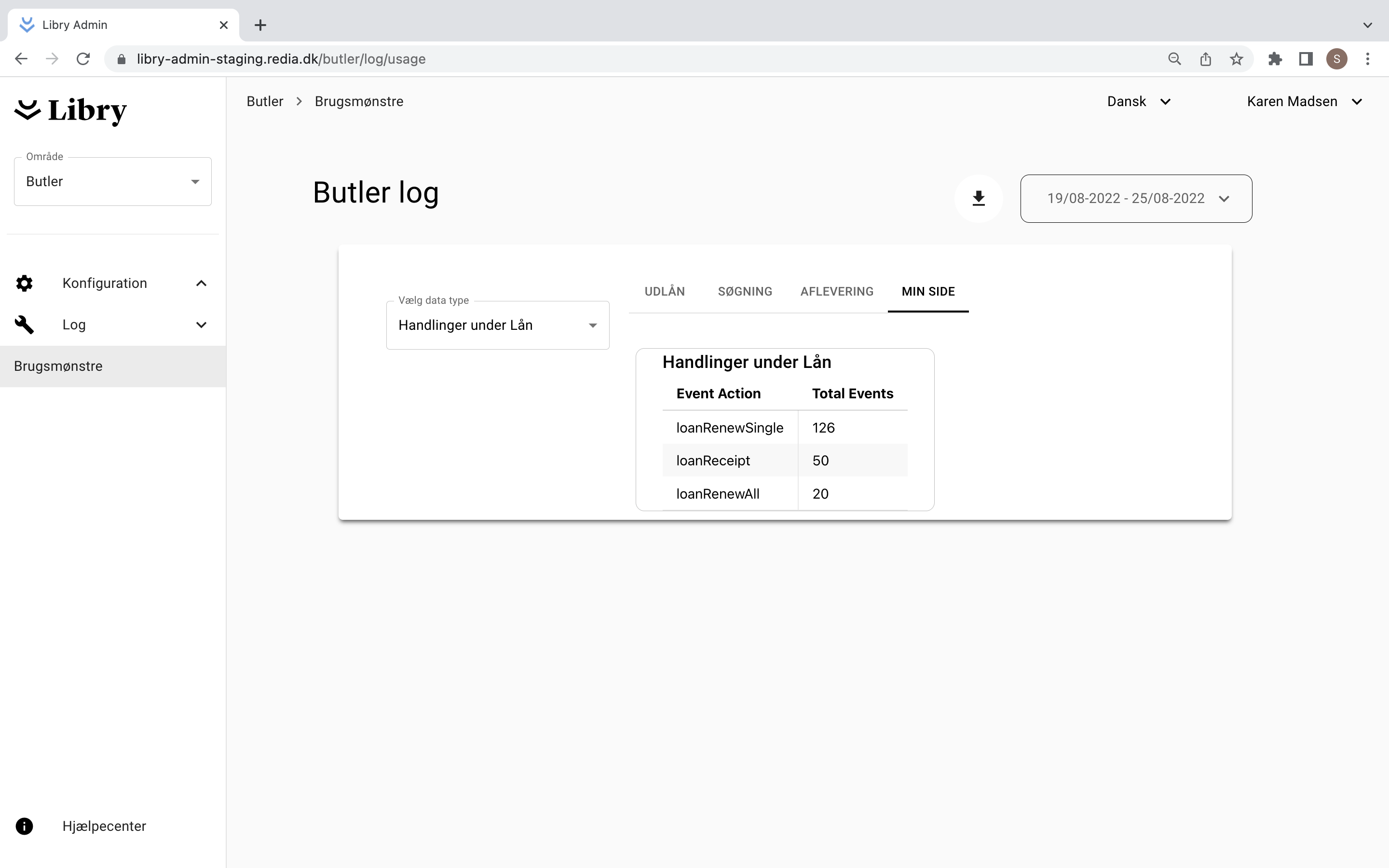This screenshot has width=1389, height=868.
Task: Open the Vælg data type dropdown
Action: coord(497,325)
